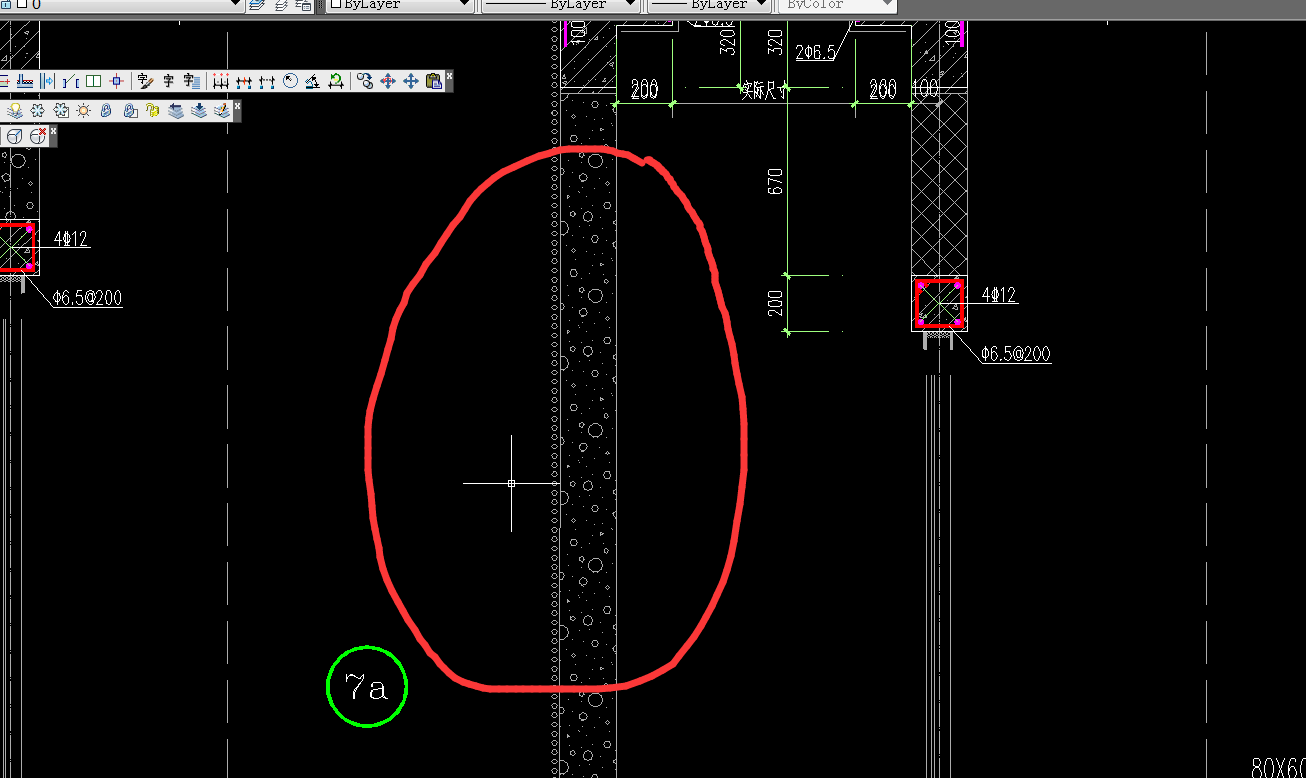Click the green-circled 7a detail label
Image resolution: width=1306 pixels, height=778 pixels.
point(367,686)
